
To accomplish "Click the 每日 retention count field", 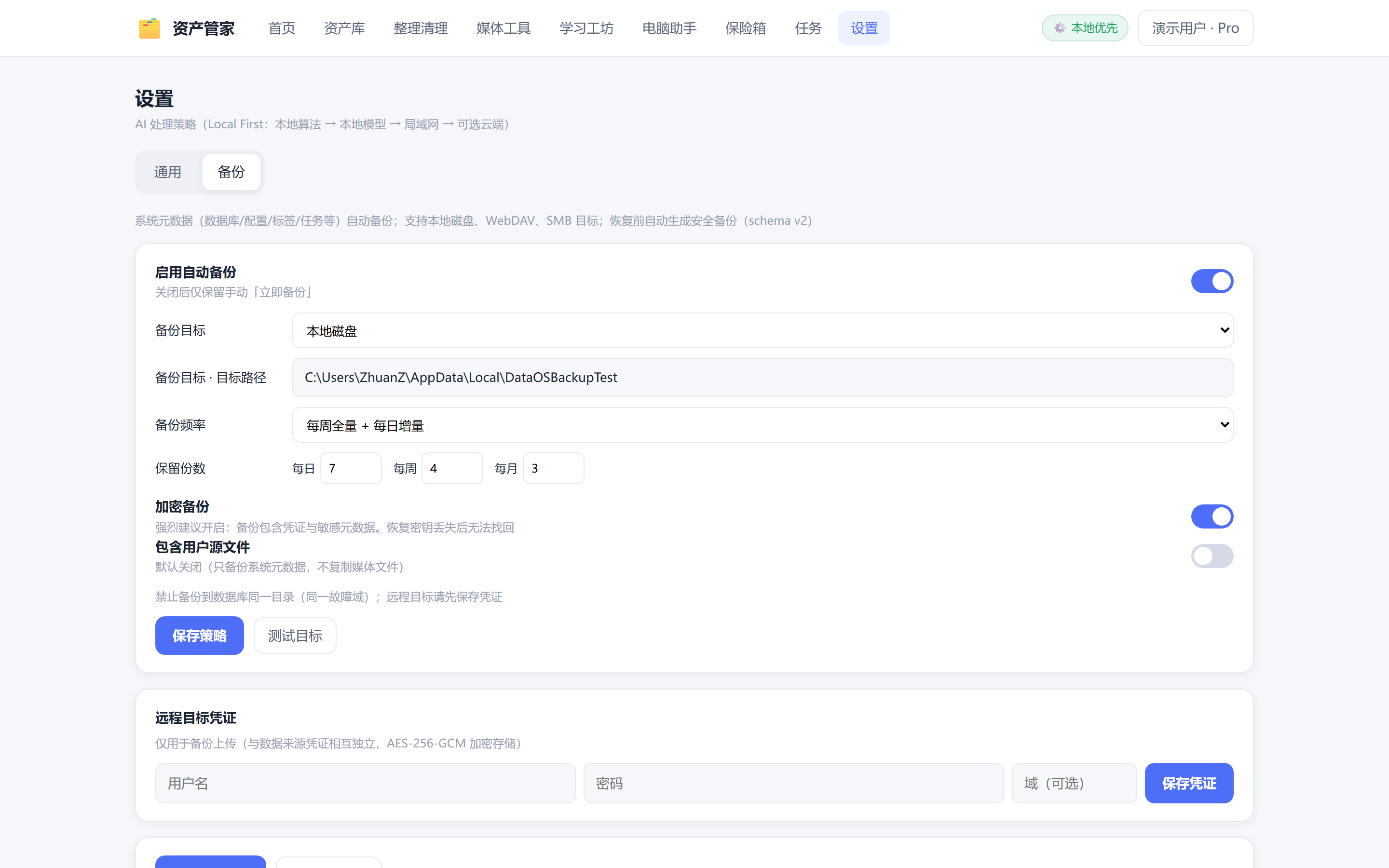I will coord(351,468).
